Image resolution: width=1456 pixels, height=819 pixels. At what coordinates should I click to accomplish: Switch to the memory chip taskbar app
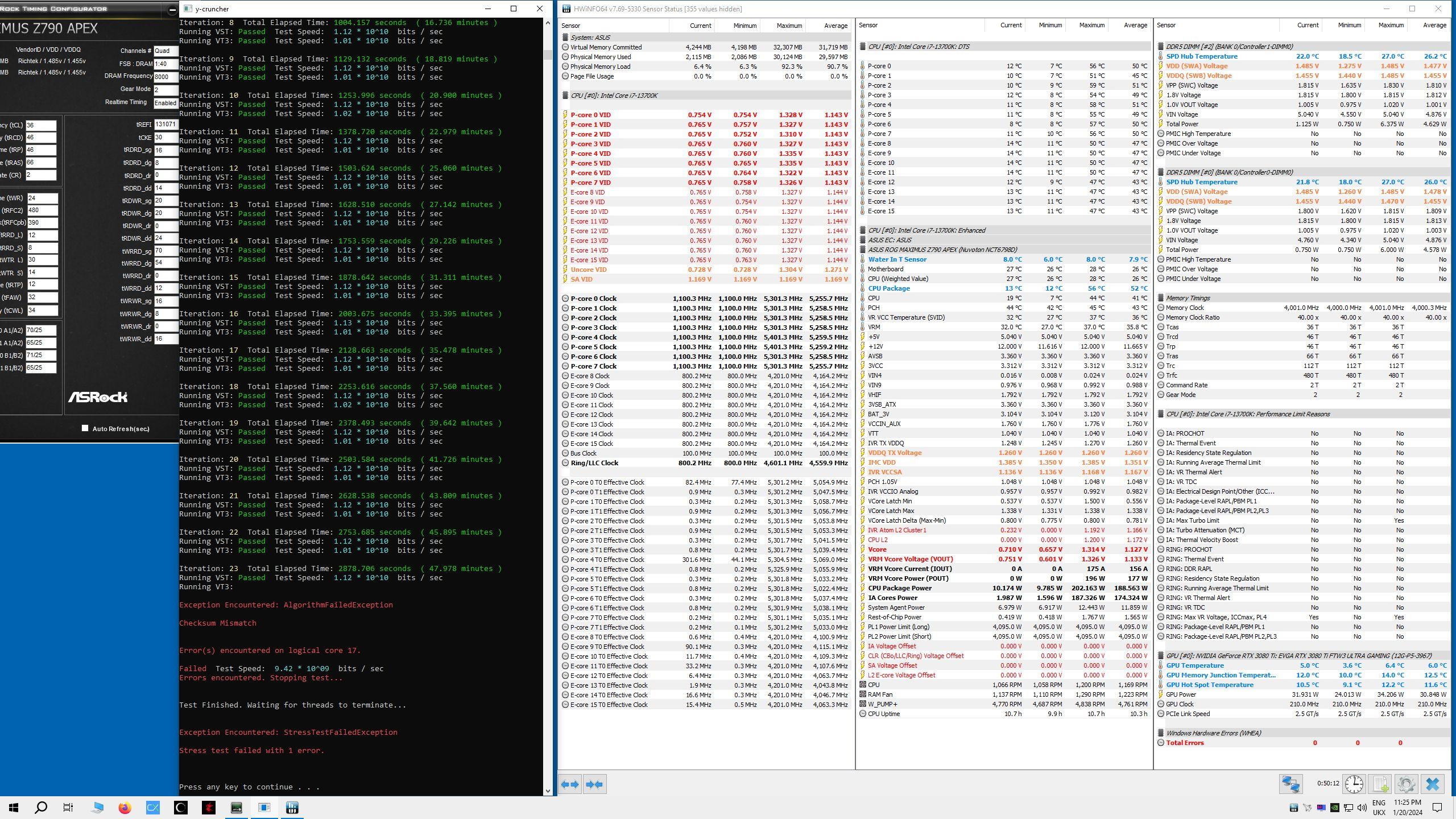(237, 808)
